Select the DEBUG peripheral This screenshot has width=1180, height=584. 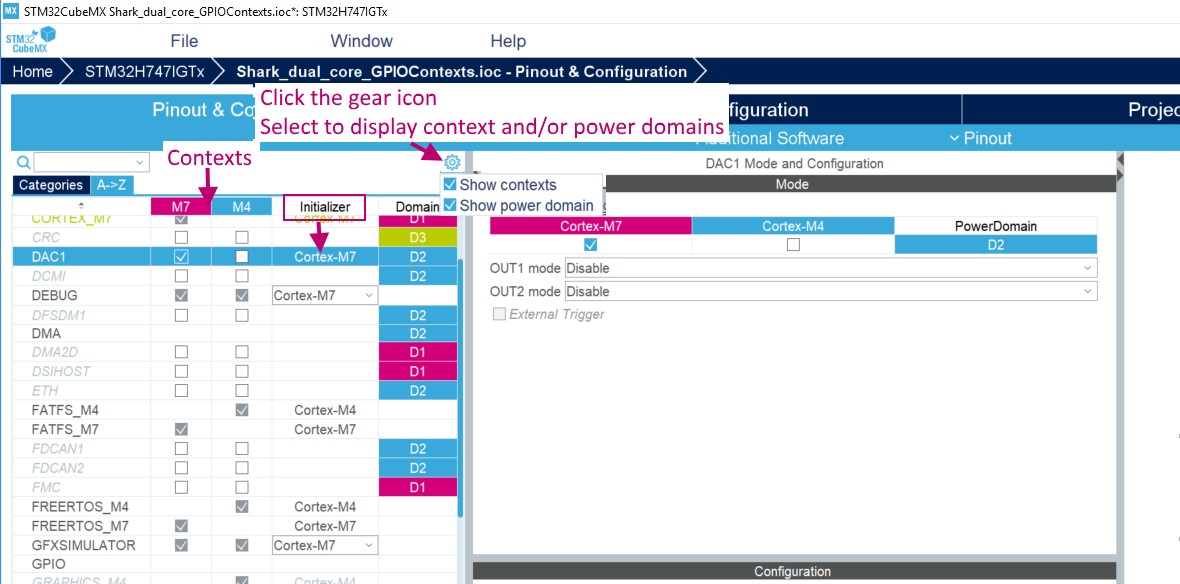click(54, 295)
